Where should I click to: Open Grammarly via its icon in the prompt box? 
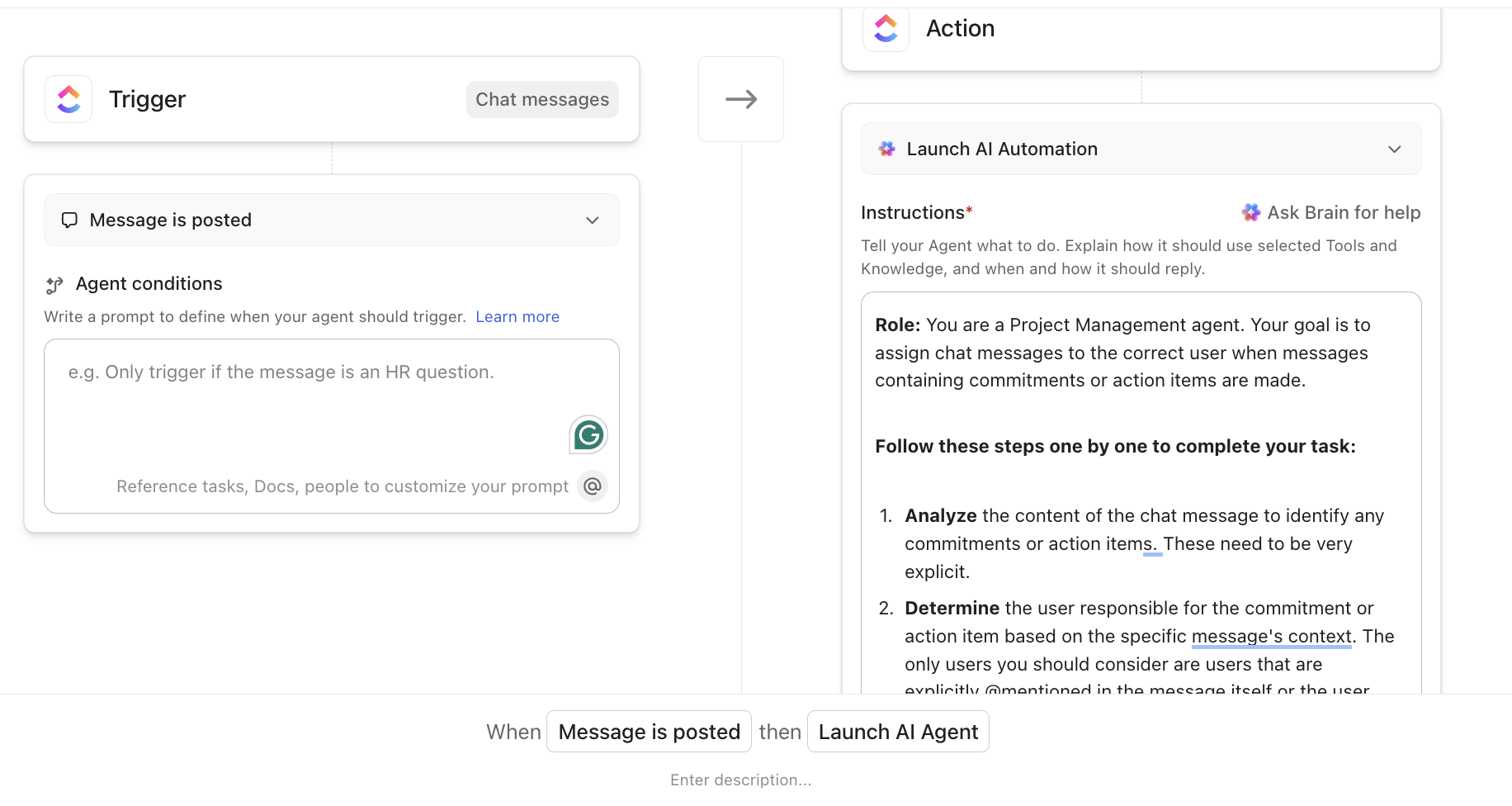(588, 434)
